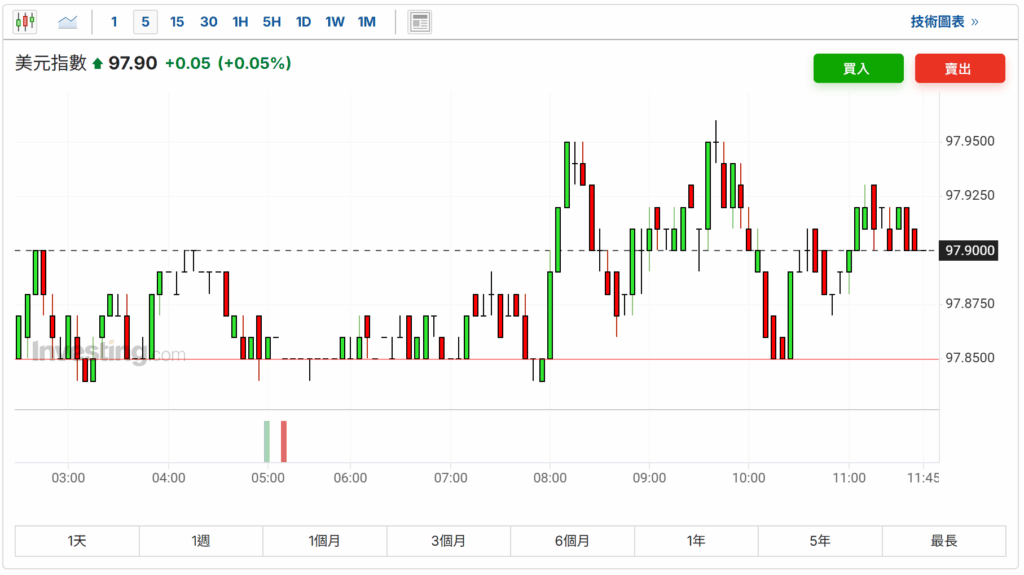This screenshot has width=1024, height=575.
Task: Open the 技術圖表 link
Action: point(944,22)
